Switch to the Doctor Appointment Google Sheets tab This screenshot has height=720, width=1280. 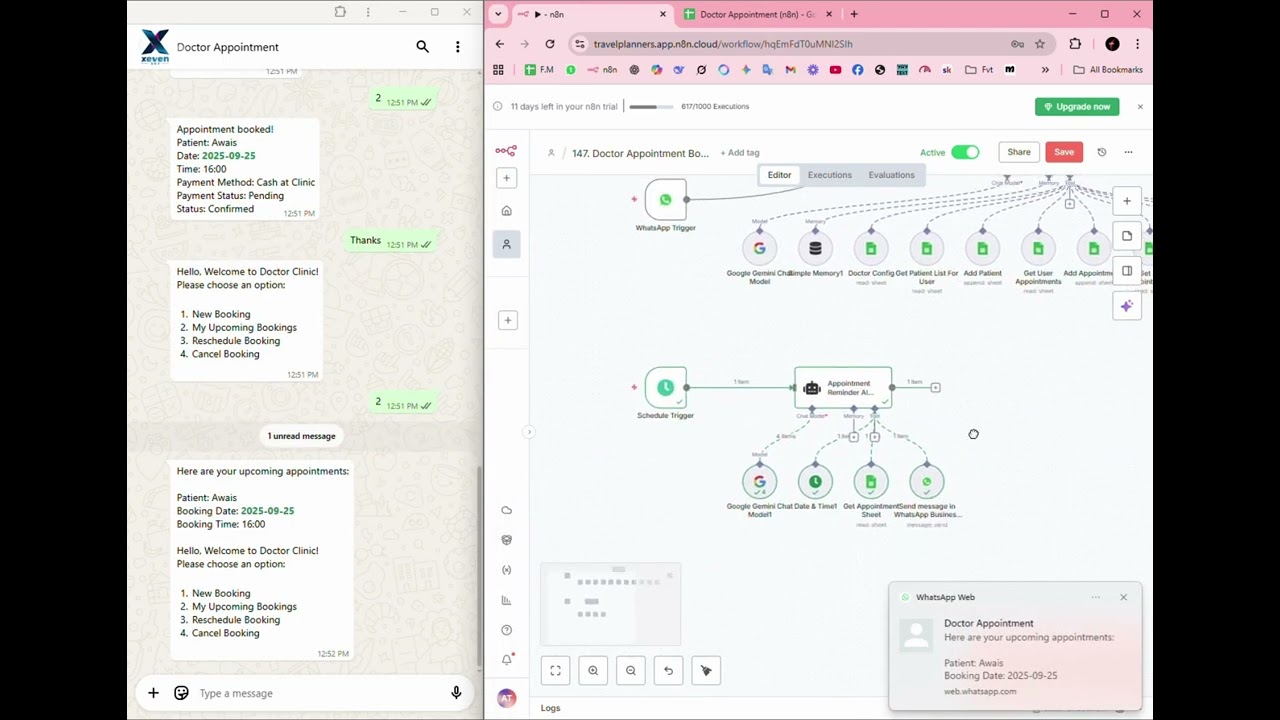758,14
